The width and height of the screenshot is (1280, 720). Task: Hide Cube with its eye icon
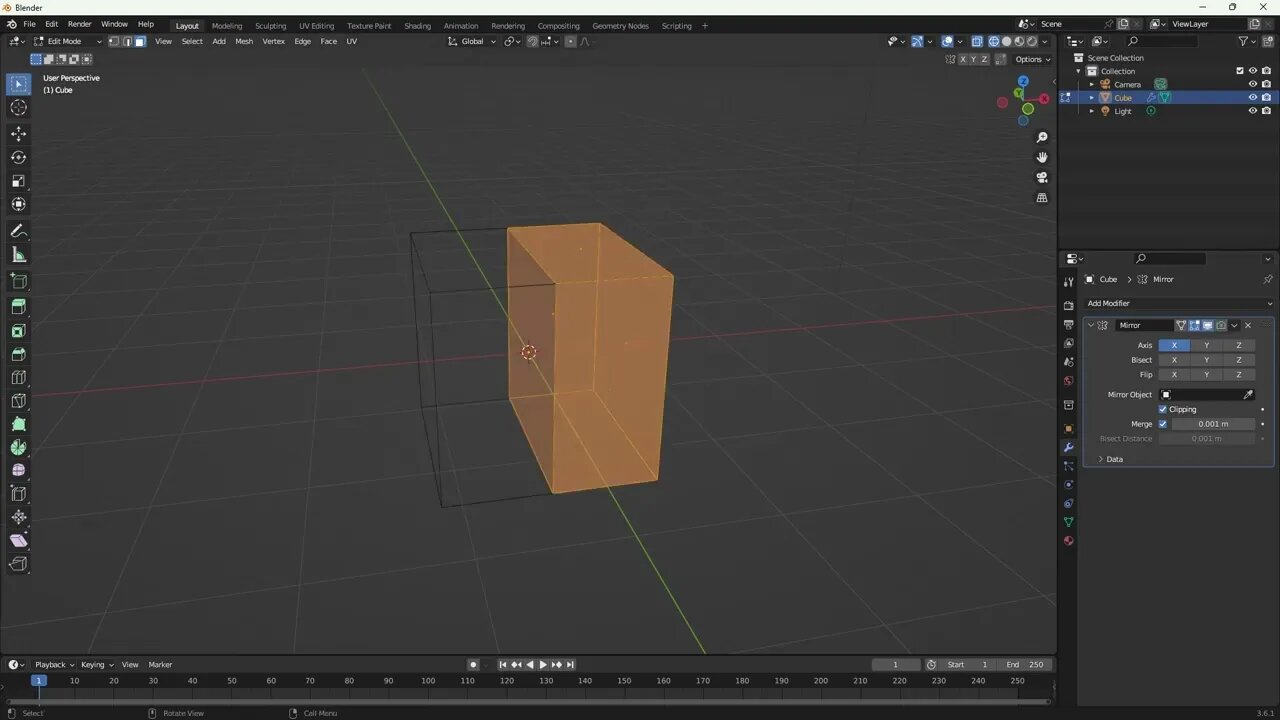coord(1252,98)
